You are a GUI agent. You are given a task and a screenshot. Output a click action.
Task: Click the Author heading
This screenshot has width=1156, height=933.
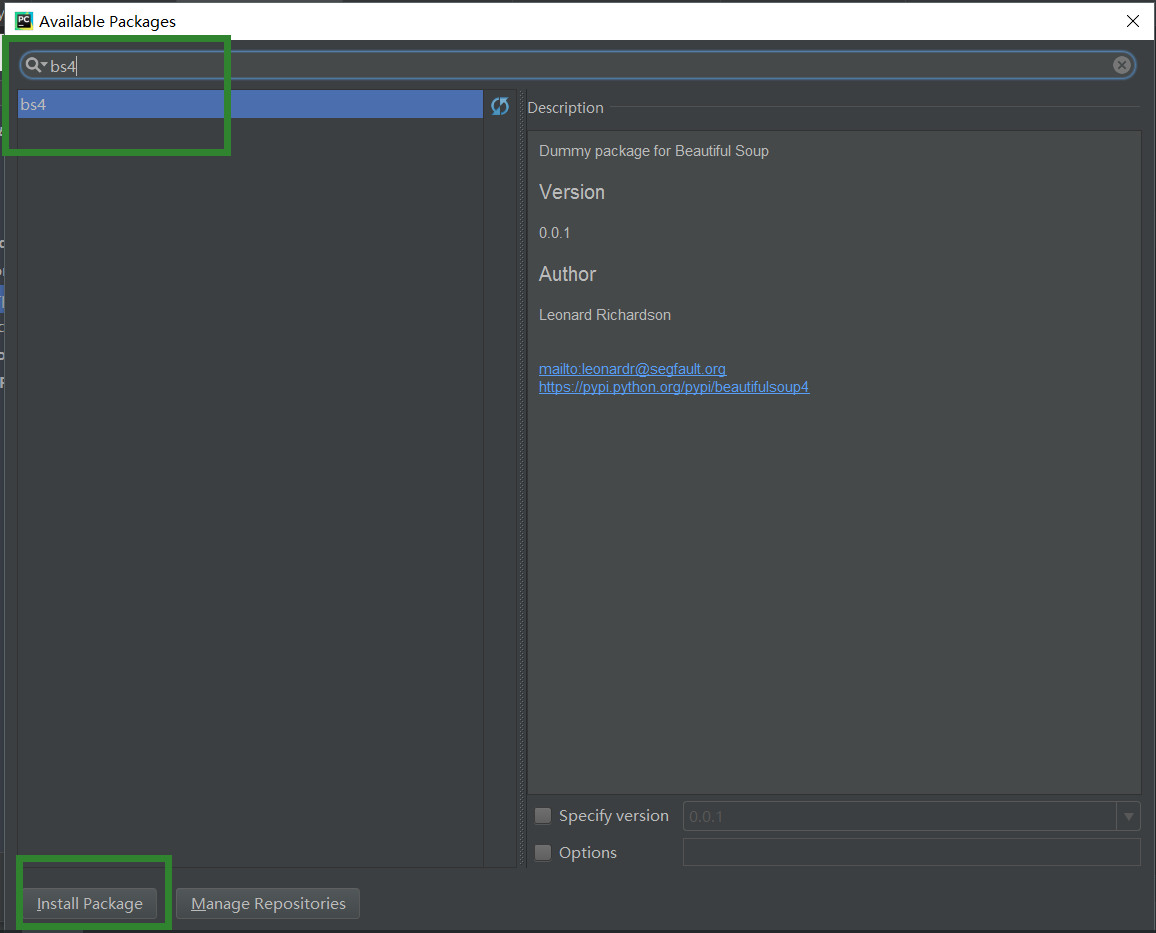(567, 274)
